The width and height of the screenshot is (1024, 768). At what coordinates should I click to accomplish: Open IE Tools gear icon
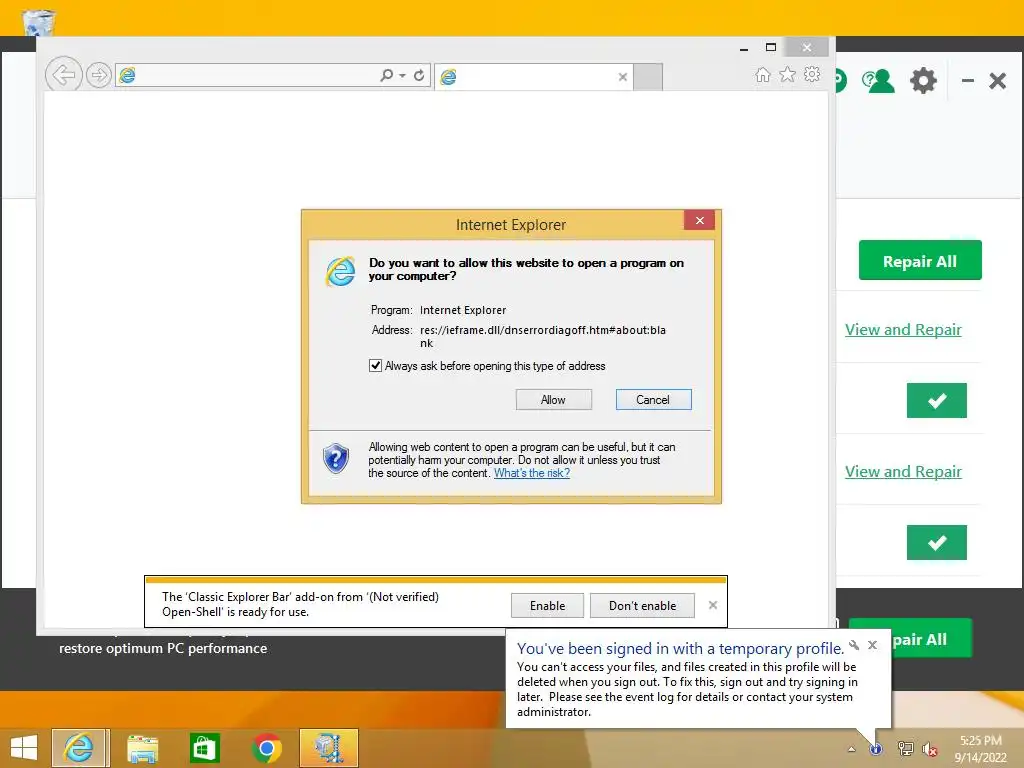pos(812,74)
